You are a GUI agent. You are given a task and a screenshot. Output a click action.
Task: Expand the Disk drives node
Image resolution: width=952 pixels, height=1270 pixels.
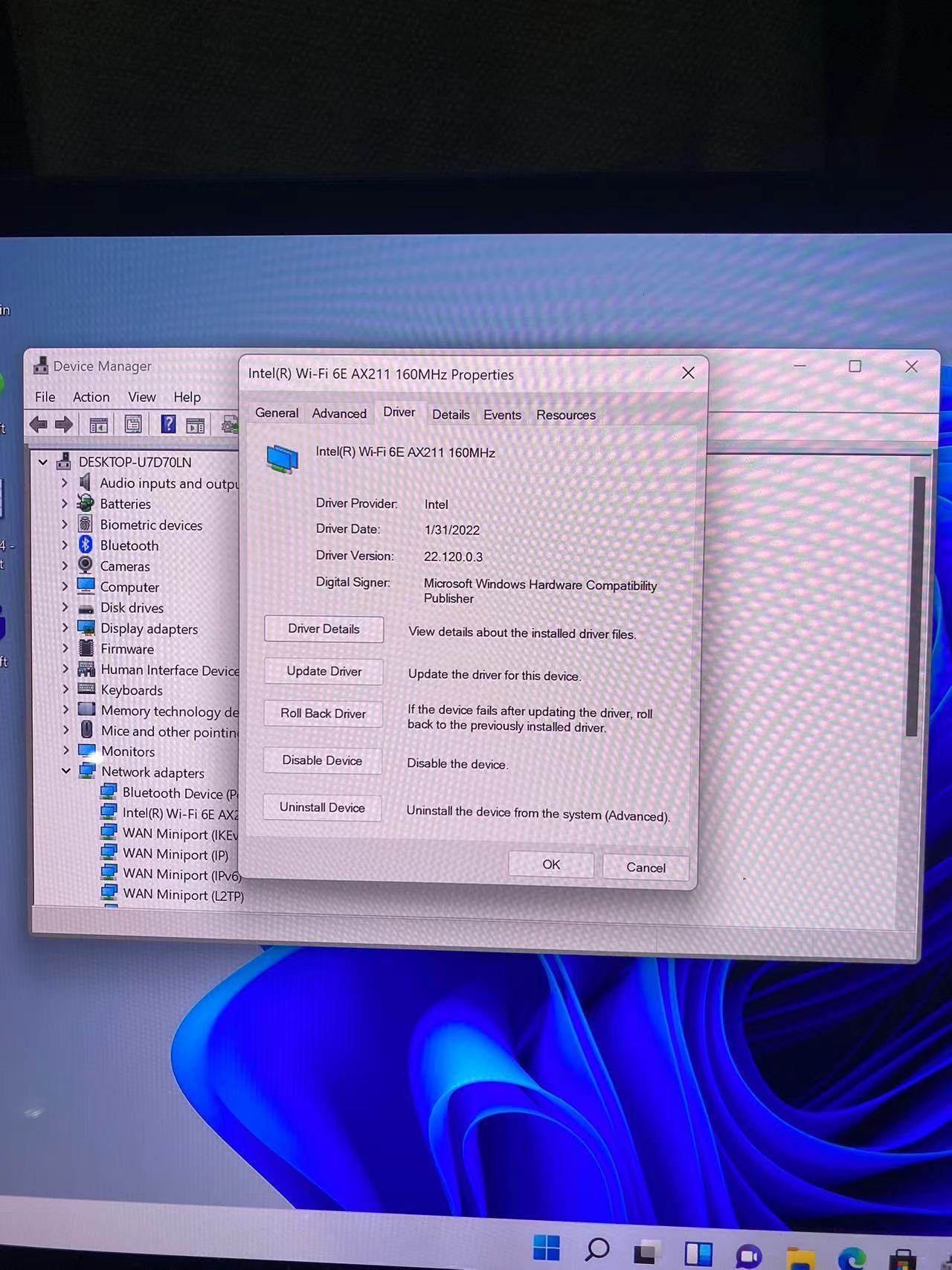[65, 607]
